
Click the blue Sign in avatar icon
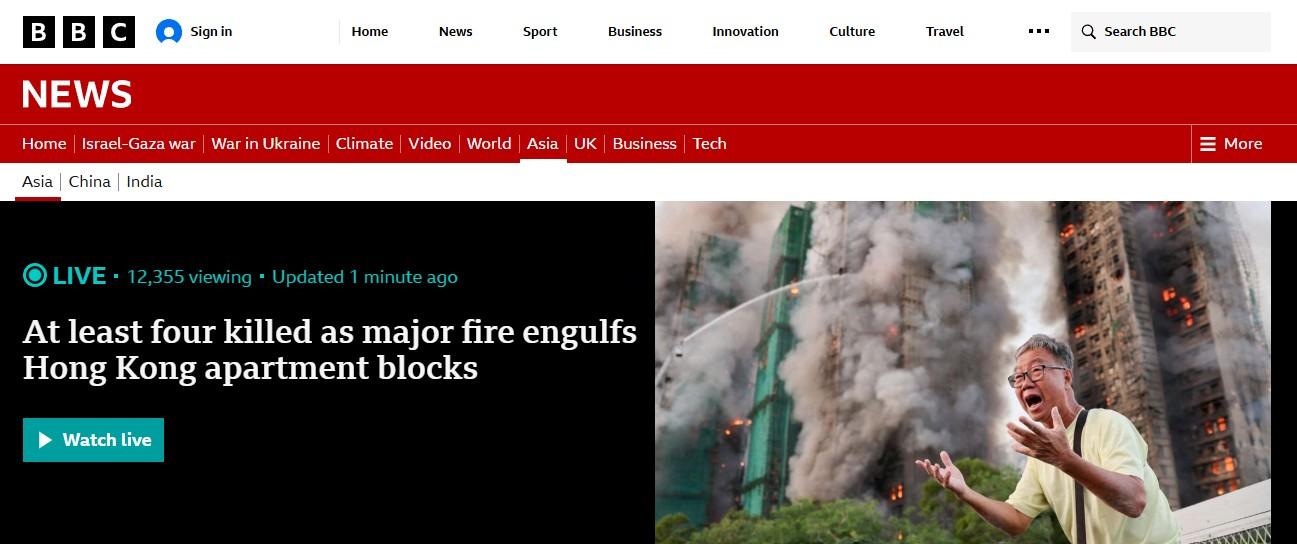(x=169, y=32)
